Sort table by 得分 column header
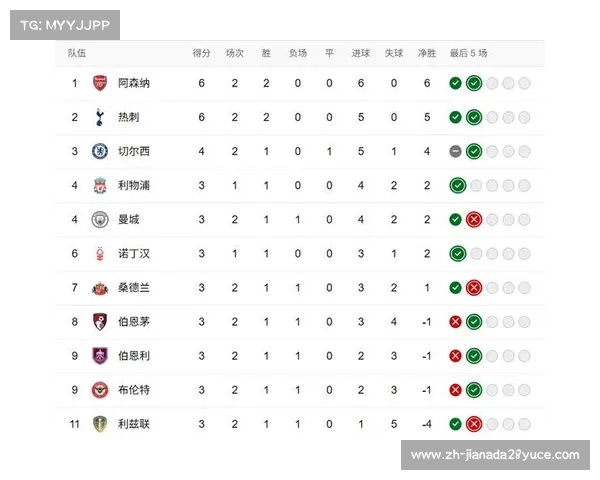The image size is (600, 480). (x=201, y=53)
